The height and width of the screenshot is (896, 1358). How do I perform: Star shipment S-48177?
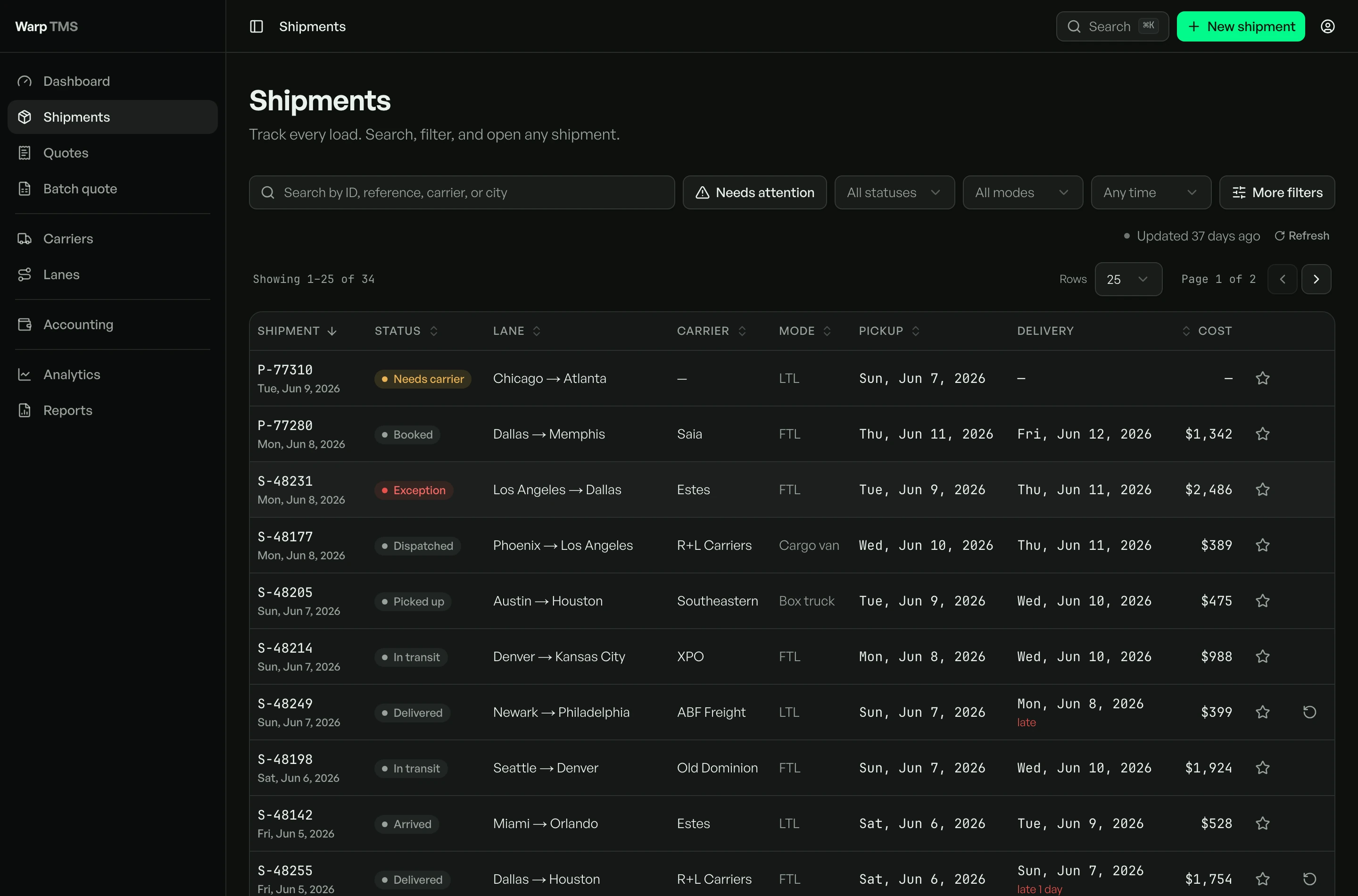[x=1263, y=545]
